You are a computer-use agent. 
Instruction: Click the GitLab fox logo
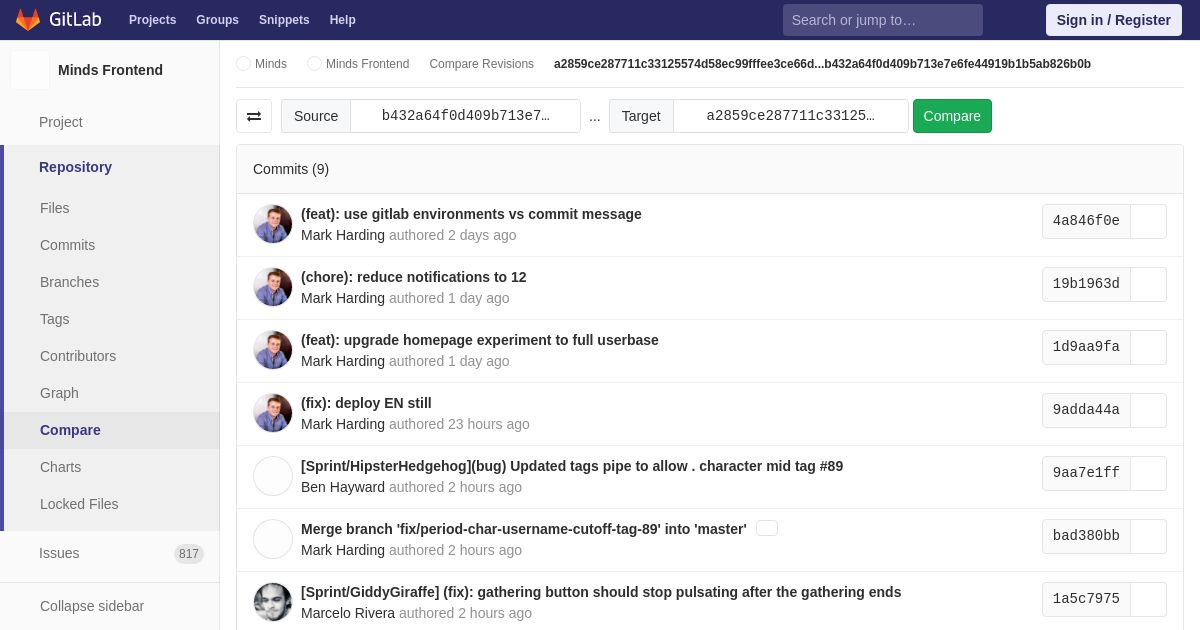(28, 20)
